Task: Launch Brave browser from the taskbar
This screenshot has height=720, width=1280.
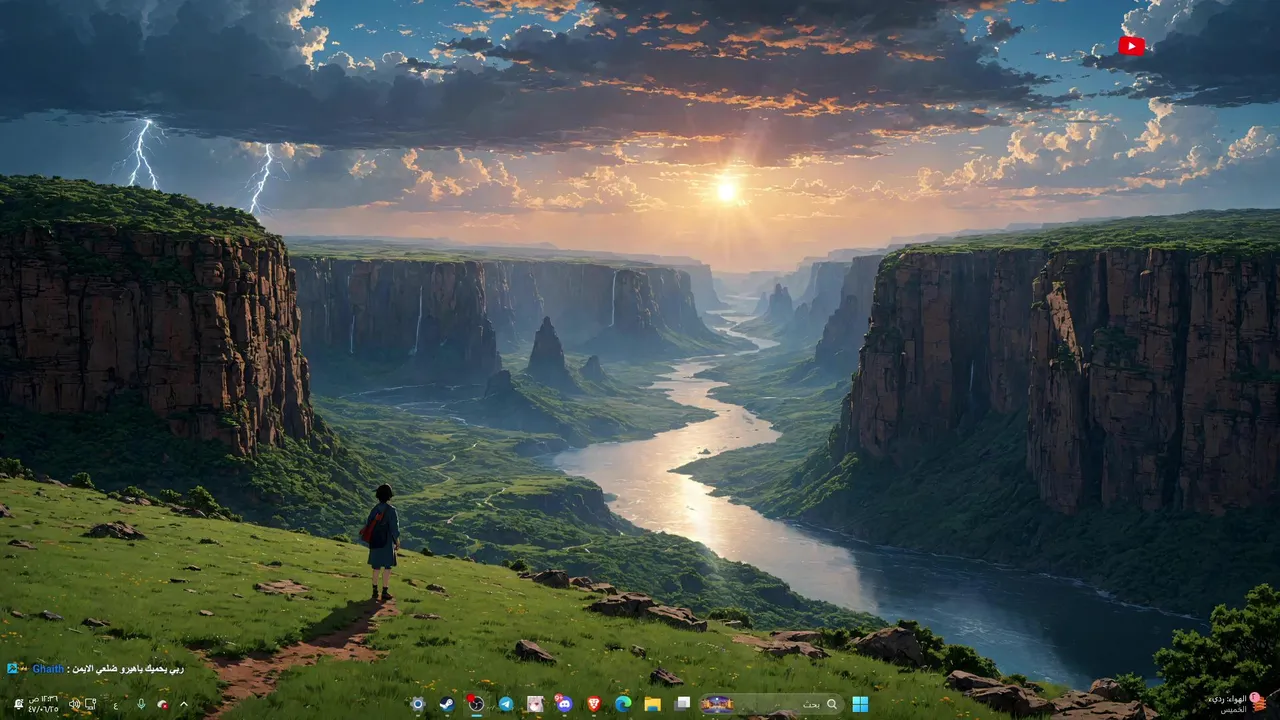Action: (594, 704)
